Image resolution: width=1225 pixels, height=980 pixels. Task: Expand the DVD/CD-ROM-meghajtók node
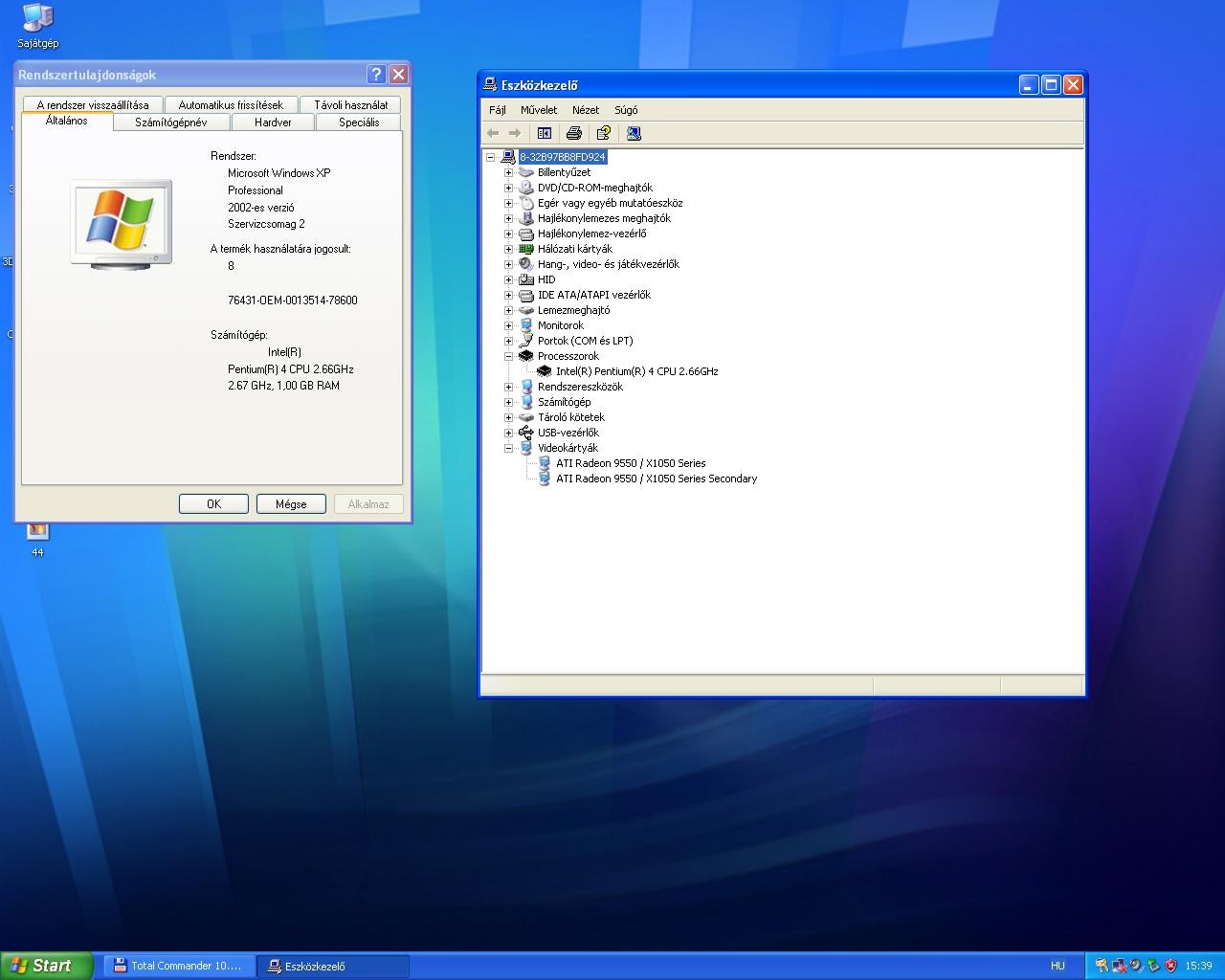click(508, 188)
